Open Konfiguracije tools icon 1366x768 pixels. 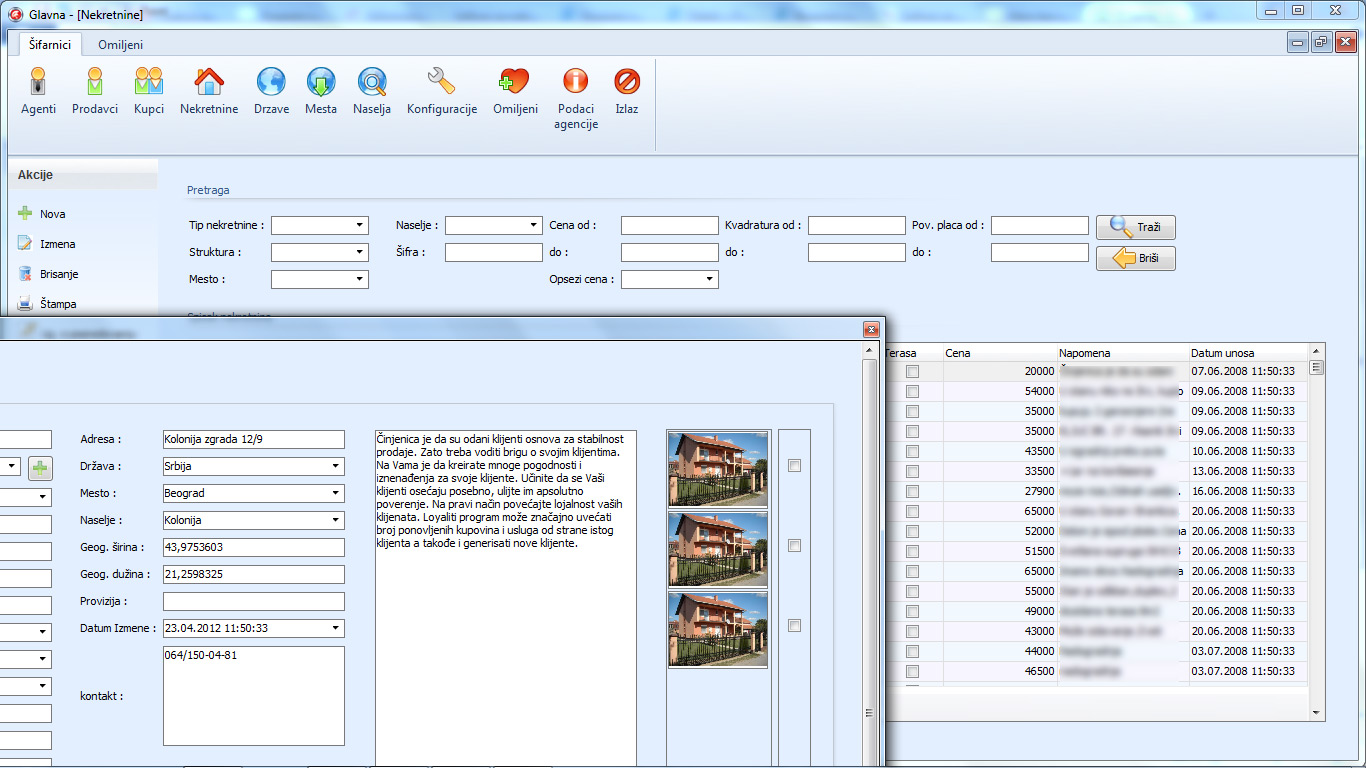441,82
